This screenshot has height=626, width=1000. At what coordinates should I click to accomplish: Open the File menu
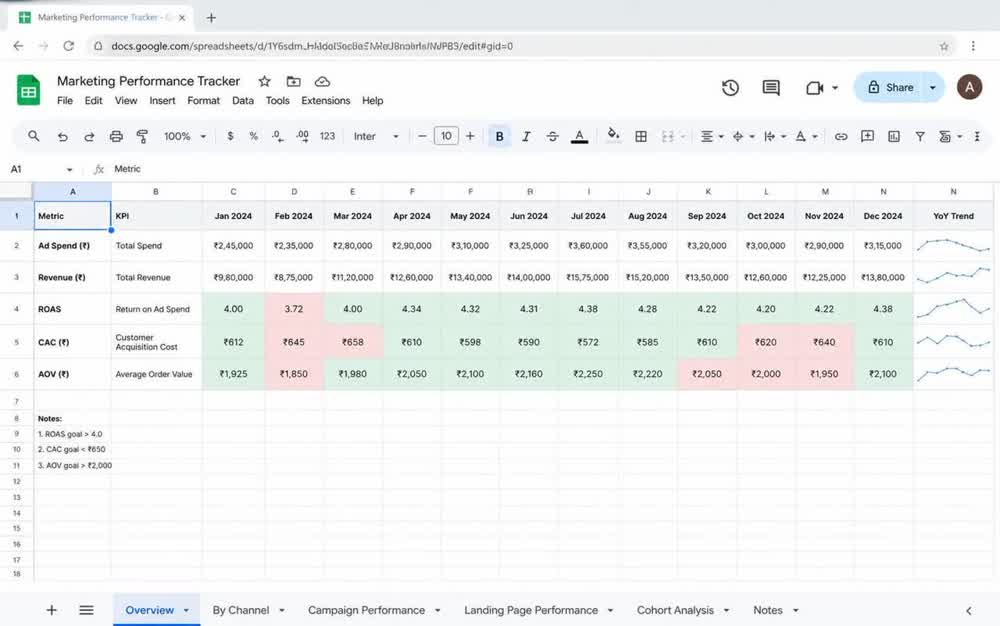[64, 101]
